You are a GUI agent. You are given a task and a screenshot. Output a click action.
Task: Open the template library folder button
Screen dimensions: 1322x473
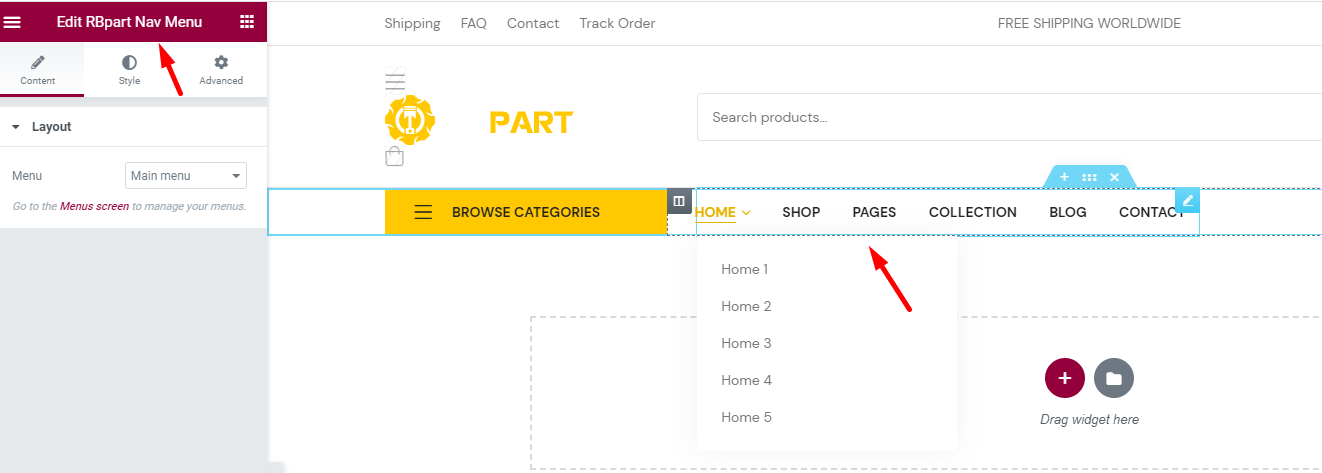coord(1114,378)
